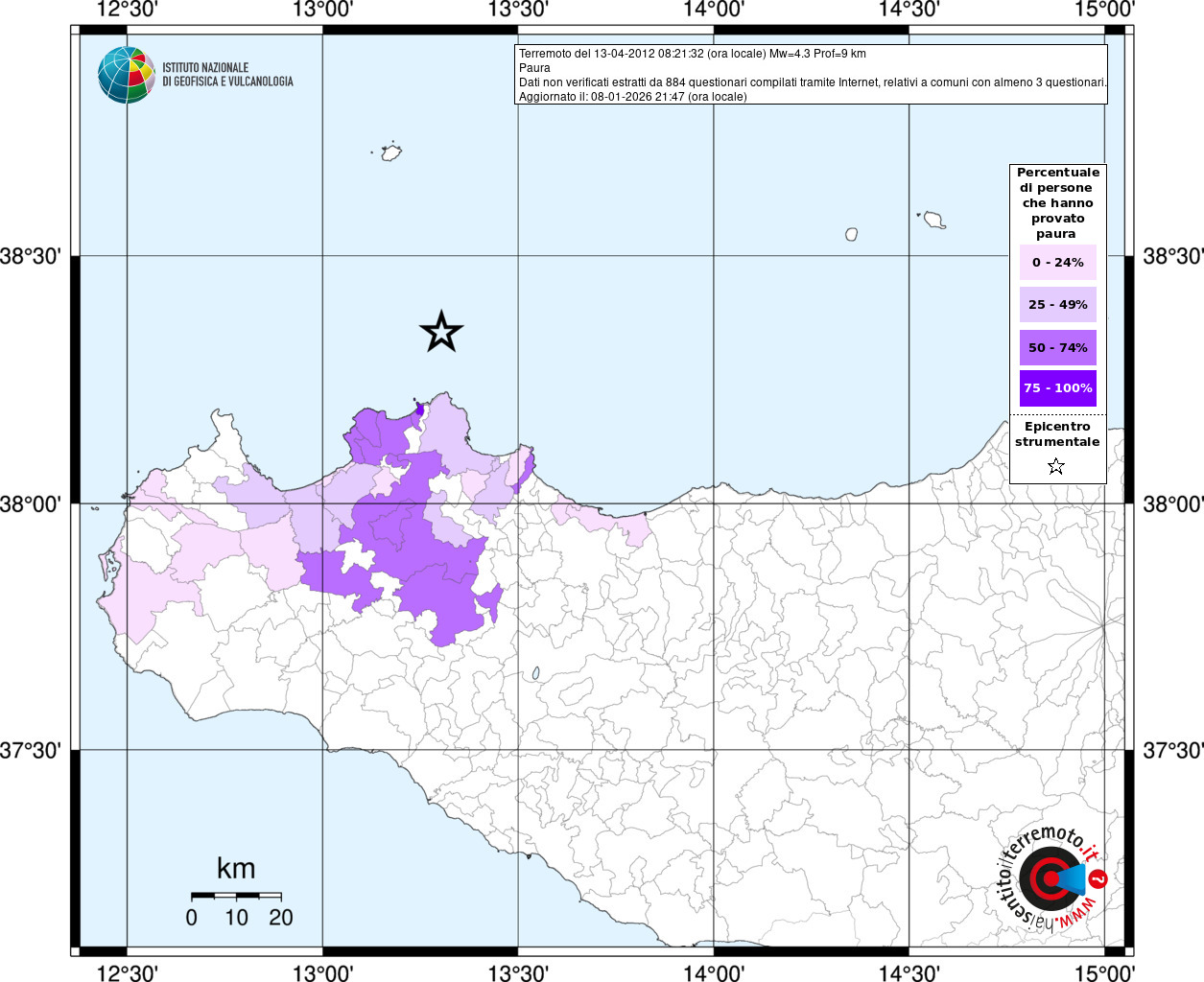The height and width of the screenshot is (982, 1204).
Task: Click the small lake outline on the map
Action: pyautogui.click(x=535, y=674)
